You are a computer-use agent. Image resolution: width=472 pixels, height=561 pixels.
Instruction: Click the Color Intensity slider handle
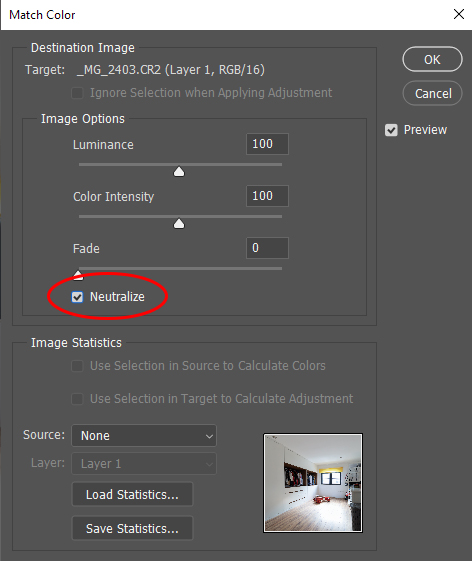[x=179, y=224]
